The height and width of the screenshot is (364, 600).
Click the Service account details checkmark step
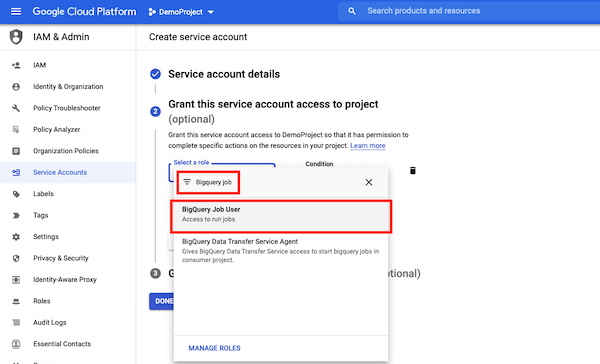click(155, 74)
